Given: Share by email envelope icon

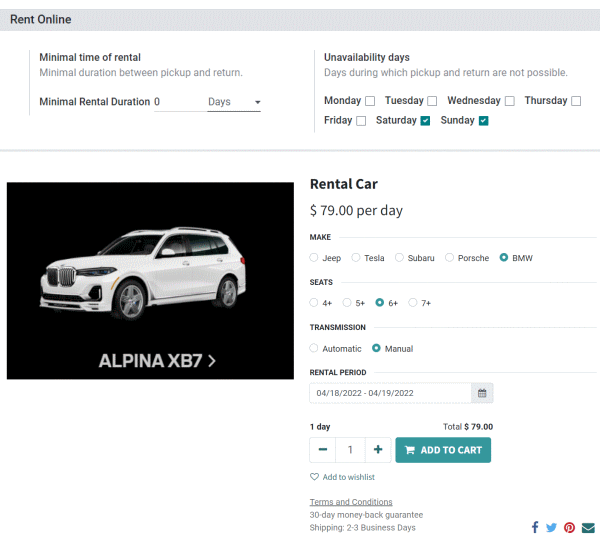Looking at the screenshot, I should [x=588, y=528].
